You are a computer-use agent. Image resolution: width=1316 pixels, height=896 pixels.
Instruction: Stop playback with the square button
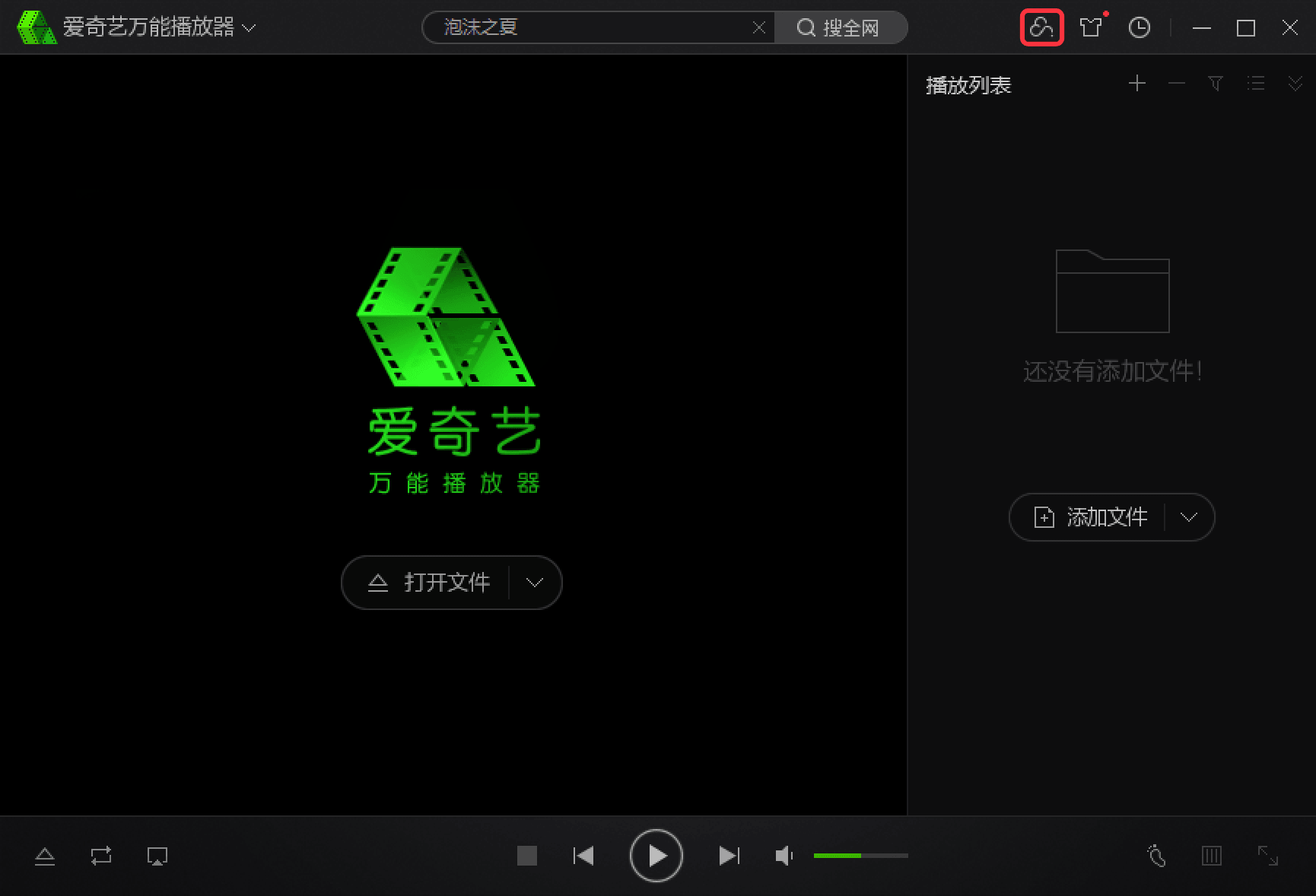527,856
